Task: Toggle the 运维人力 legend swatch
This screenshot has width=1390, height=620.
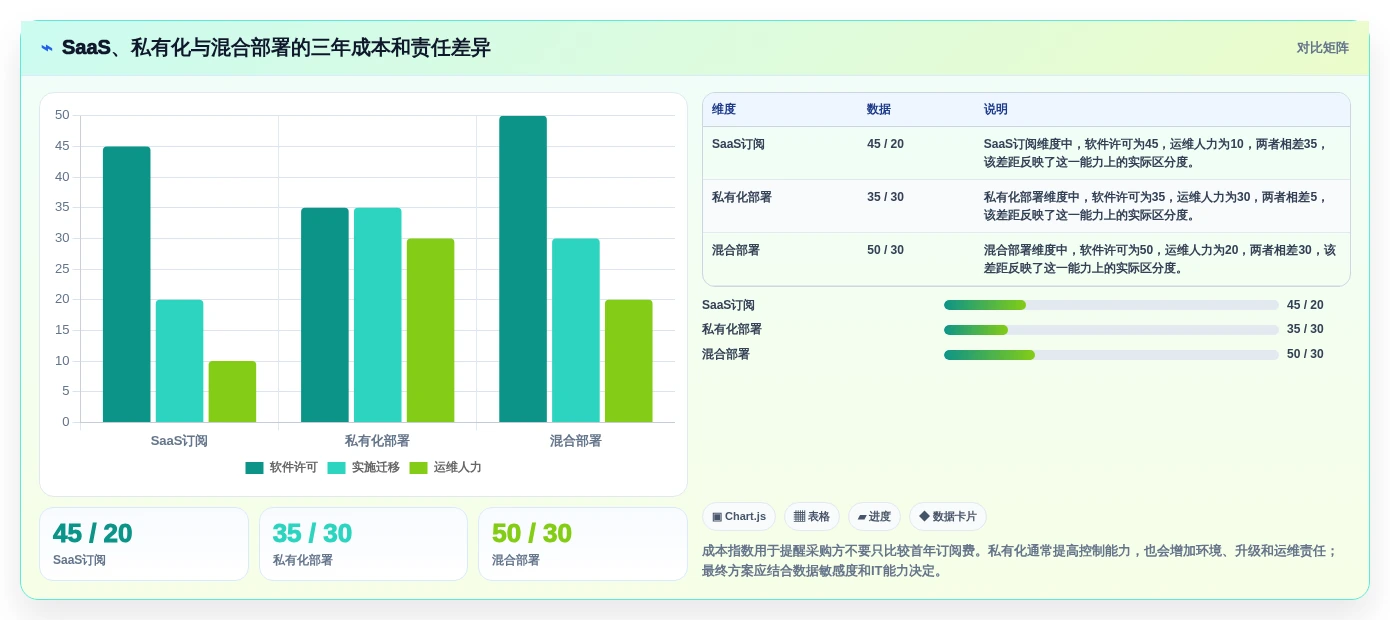Action: point(418,467)
